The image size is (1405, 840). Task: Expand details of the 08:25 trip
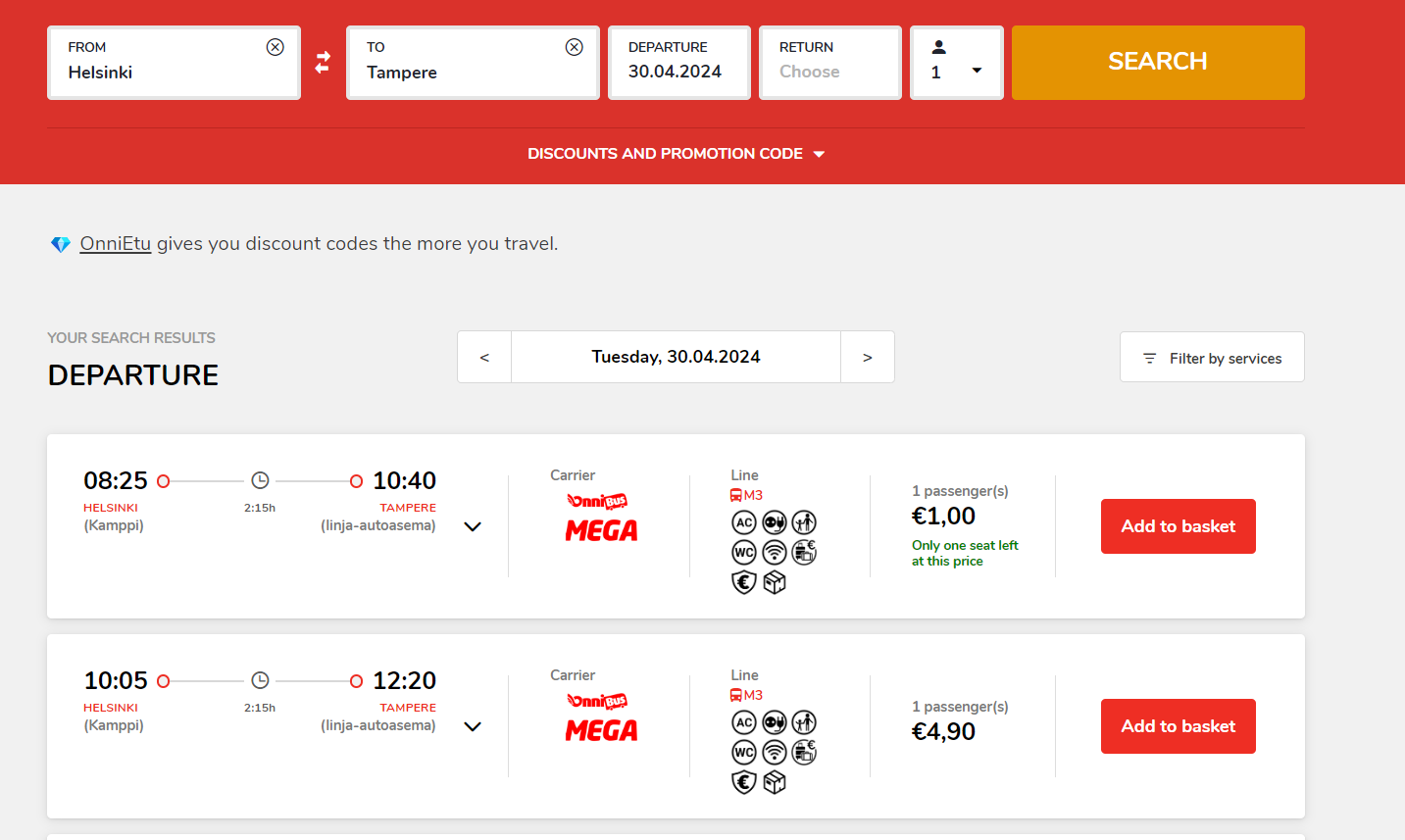[473, 526]
